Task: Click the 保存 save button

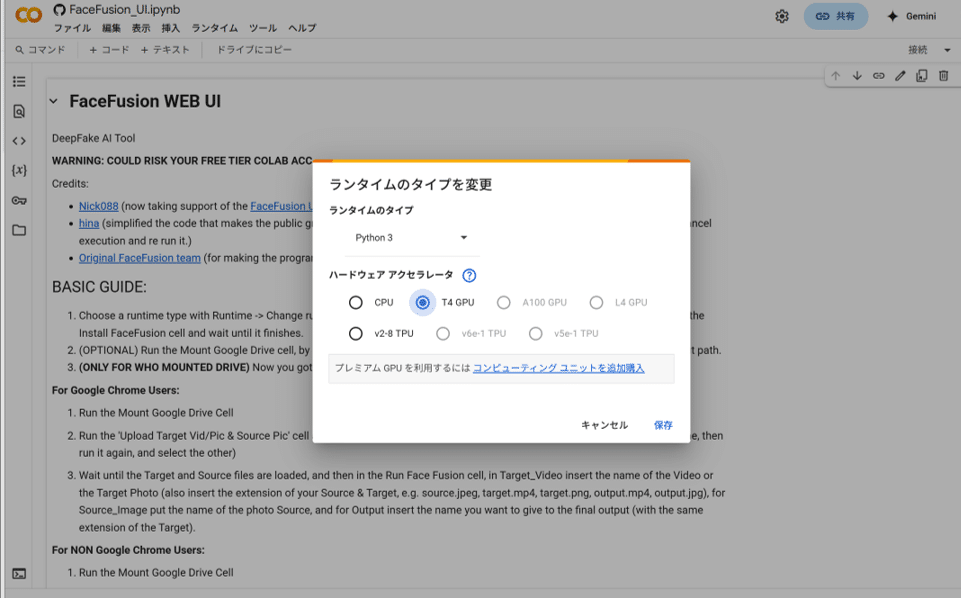Action: click(663, 425)
